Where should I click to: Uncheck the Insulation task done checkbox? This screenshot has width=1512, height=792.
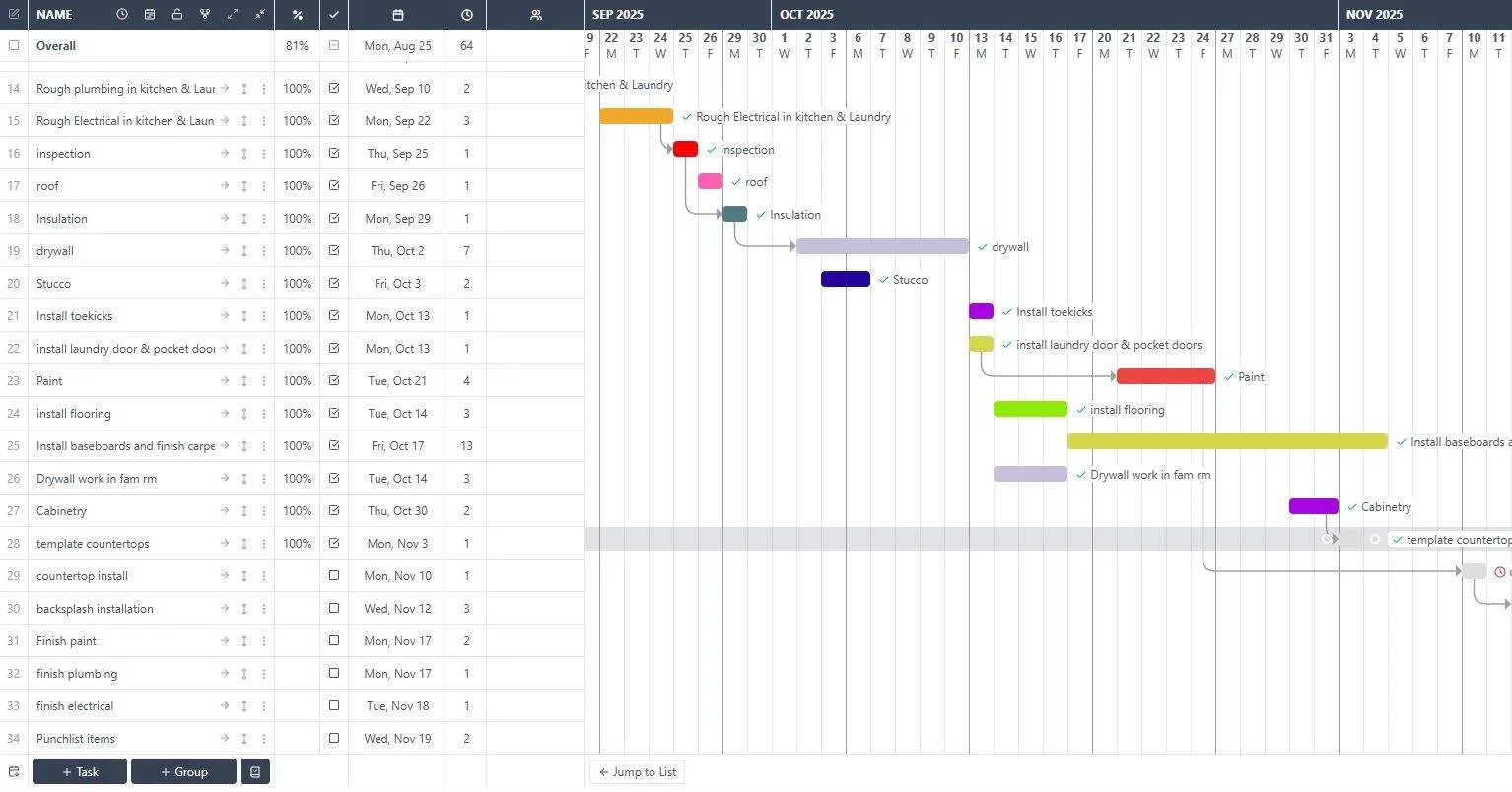click(334, 218)
